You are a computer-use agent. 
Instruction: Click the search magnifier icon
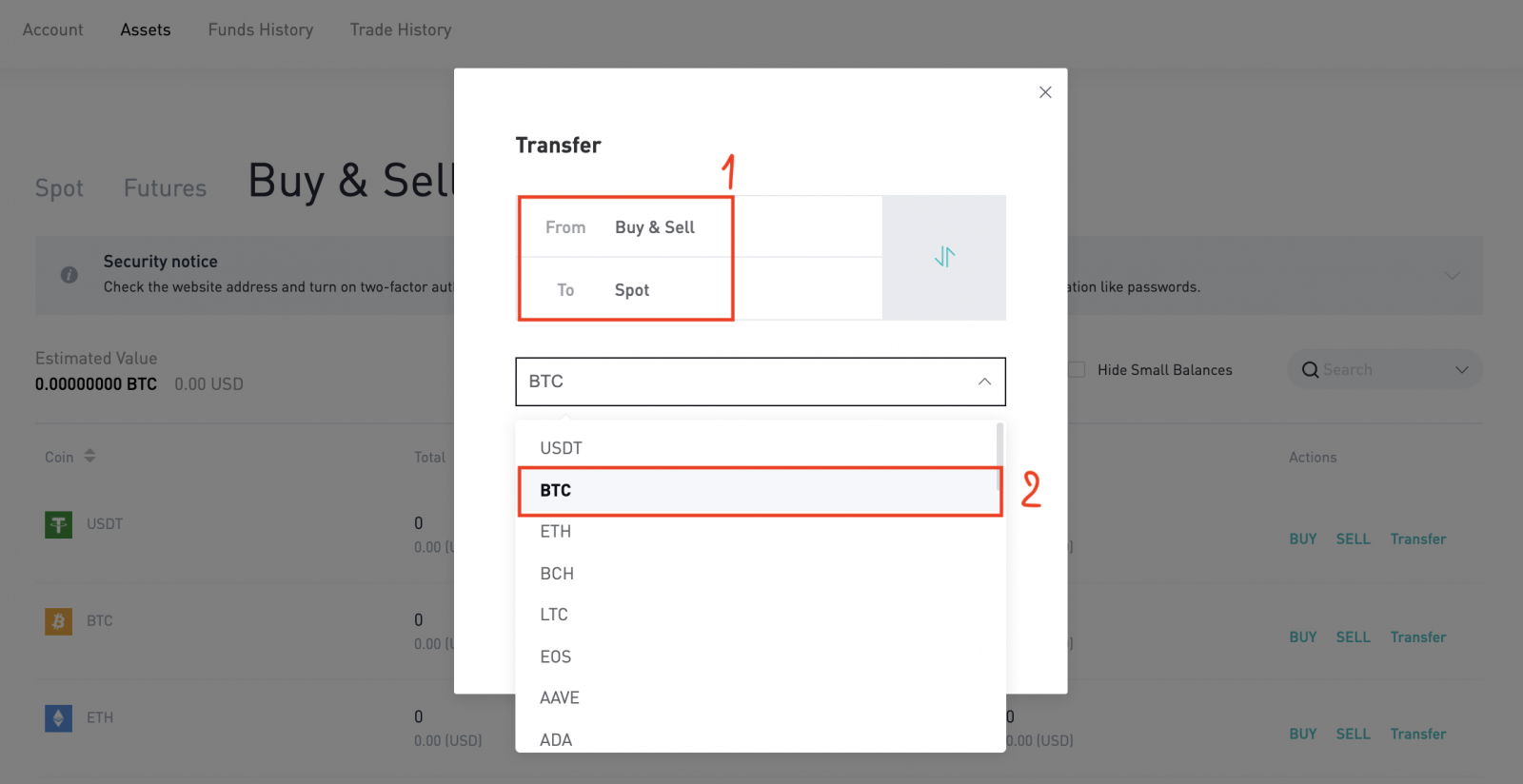1311,369
